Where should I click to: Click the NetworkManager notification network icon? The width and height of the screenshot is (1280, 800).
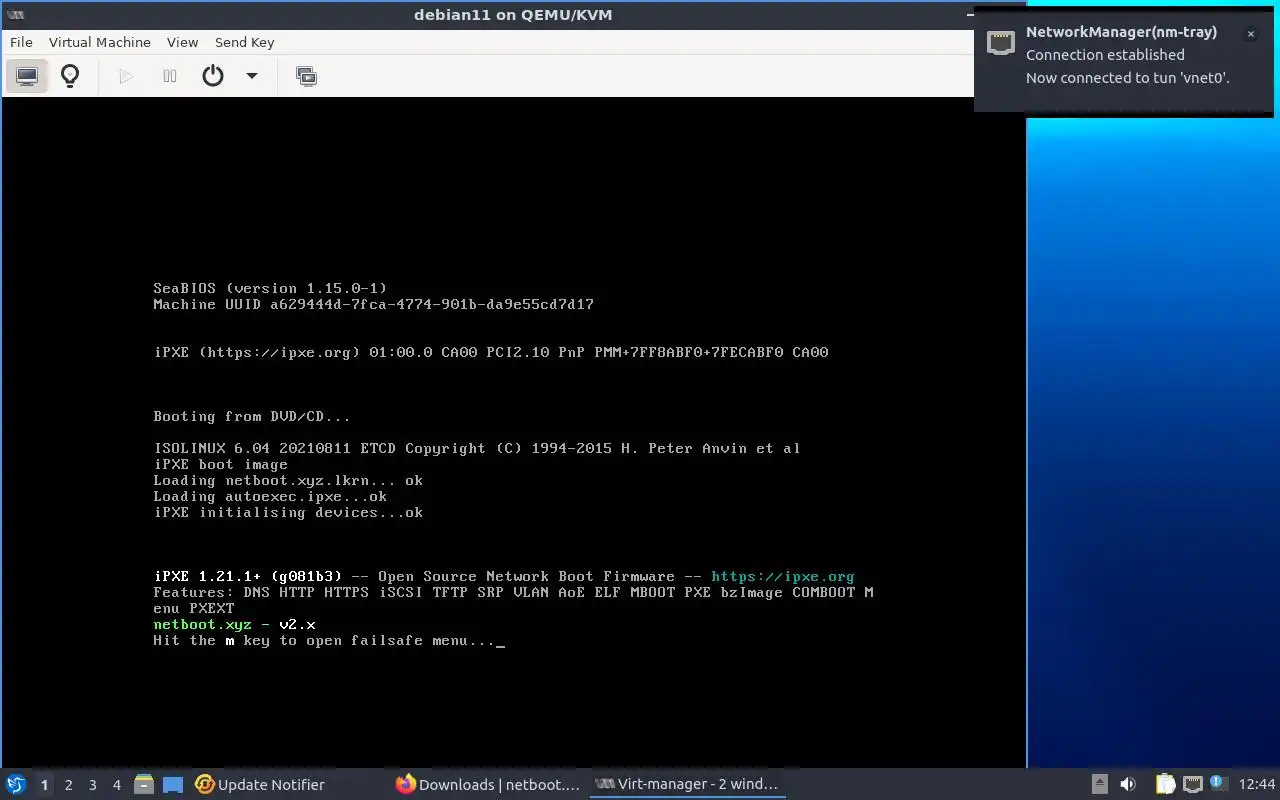coord(1001,43)
